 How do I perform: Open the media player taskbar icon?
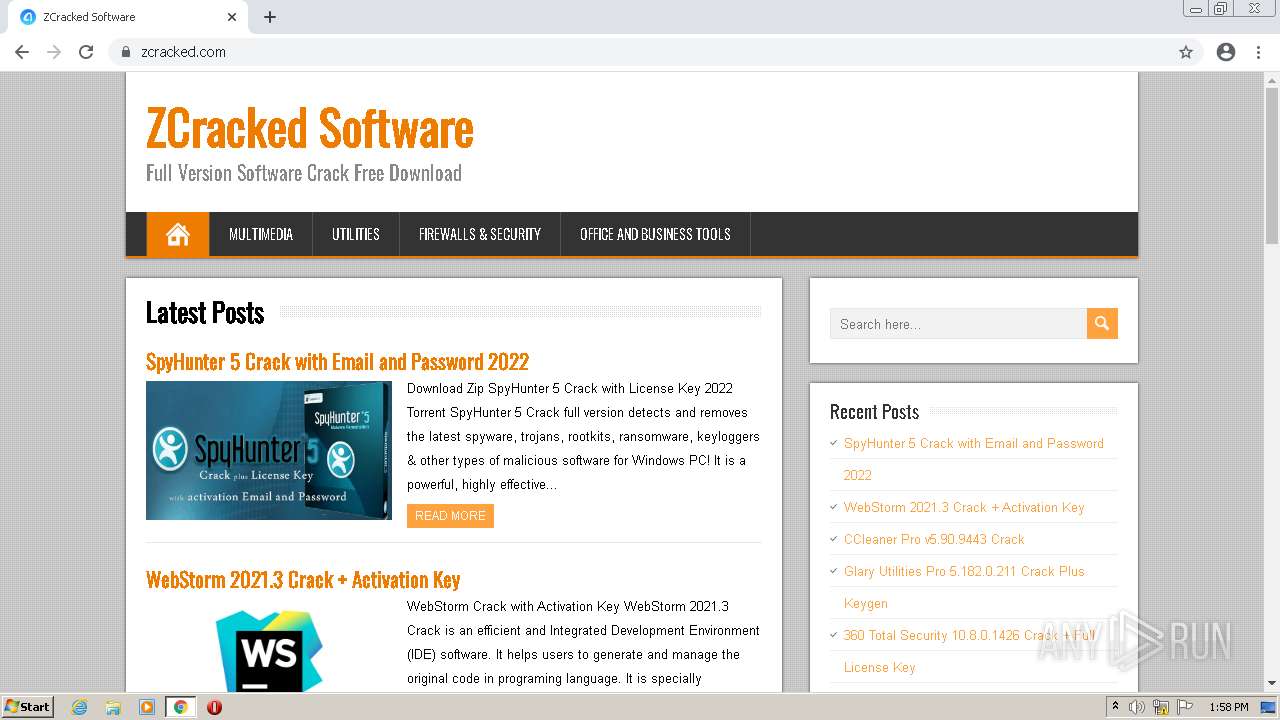147,707
